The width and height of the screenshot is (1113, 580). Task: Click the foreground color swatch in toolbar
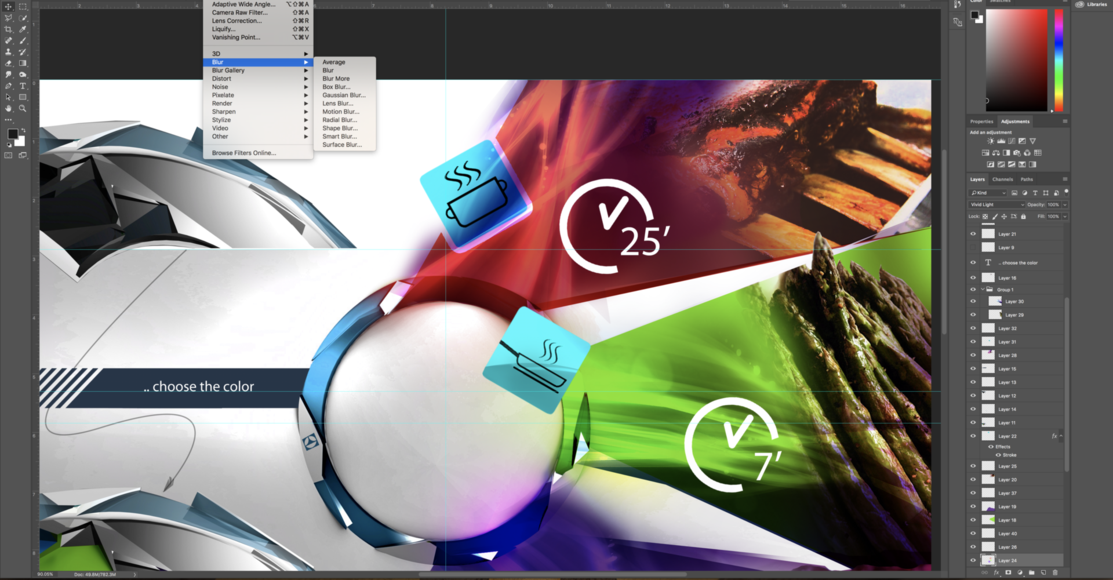point(12,134)
